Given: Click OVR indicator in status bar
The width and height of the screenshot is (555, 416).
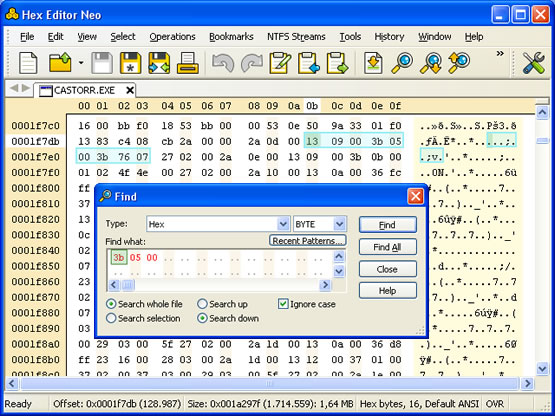Looking at the screenshot, I should [494, 404].
